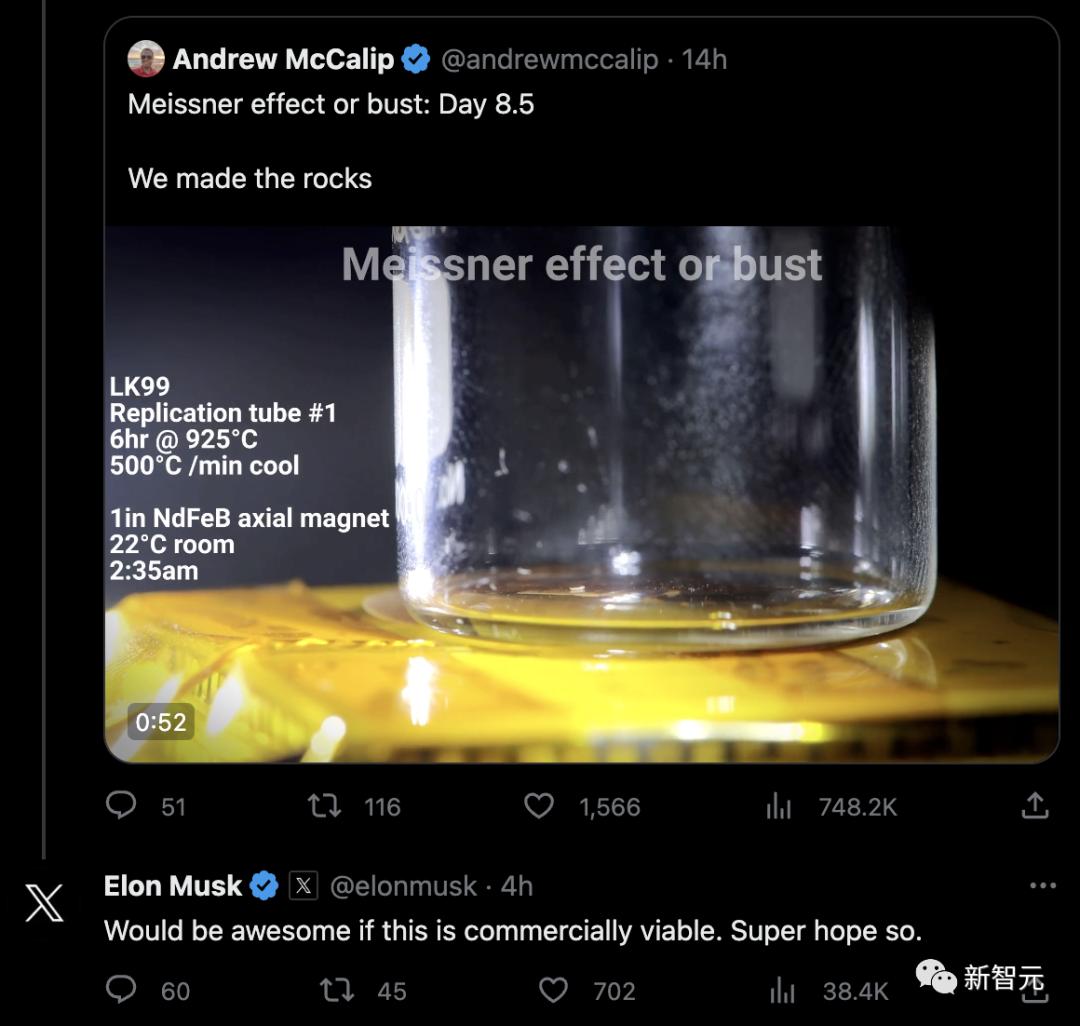Screen dimensions: 1080x1026
Task: Retweet Andrew McCalip's quoted tweet
Action: (325, 806)
